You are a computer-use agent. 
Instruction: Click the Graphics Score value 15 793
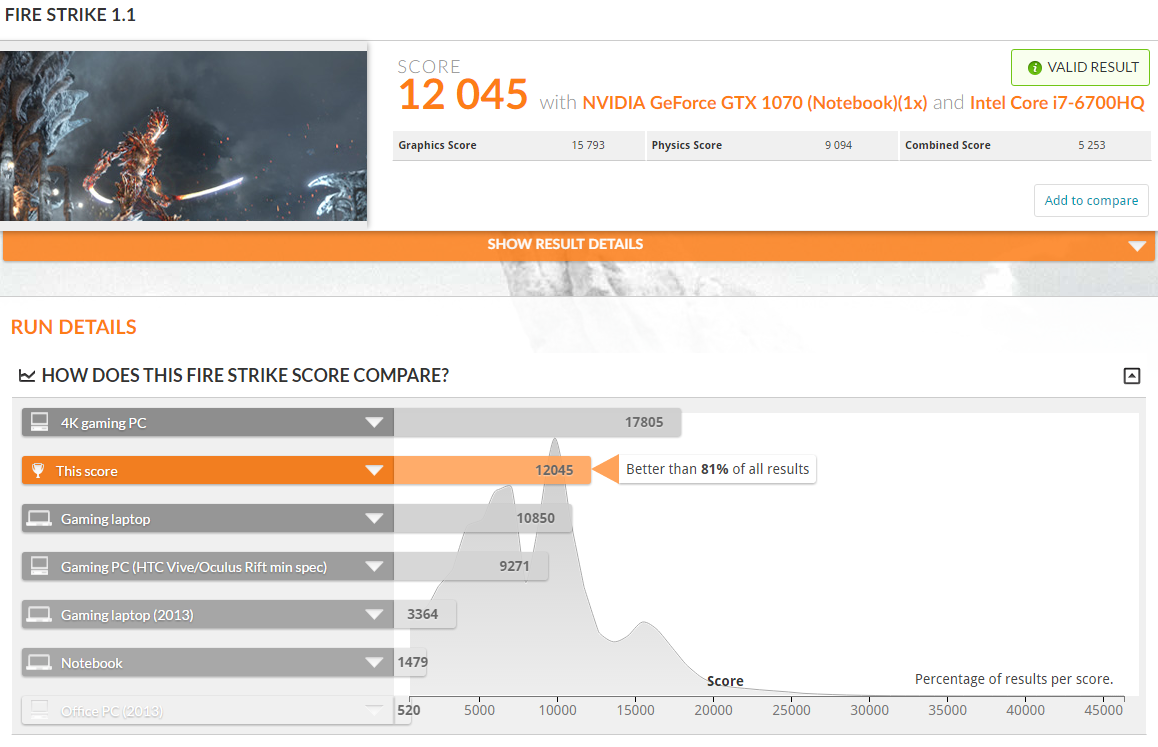tap(588, 146)
